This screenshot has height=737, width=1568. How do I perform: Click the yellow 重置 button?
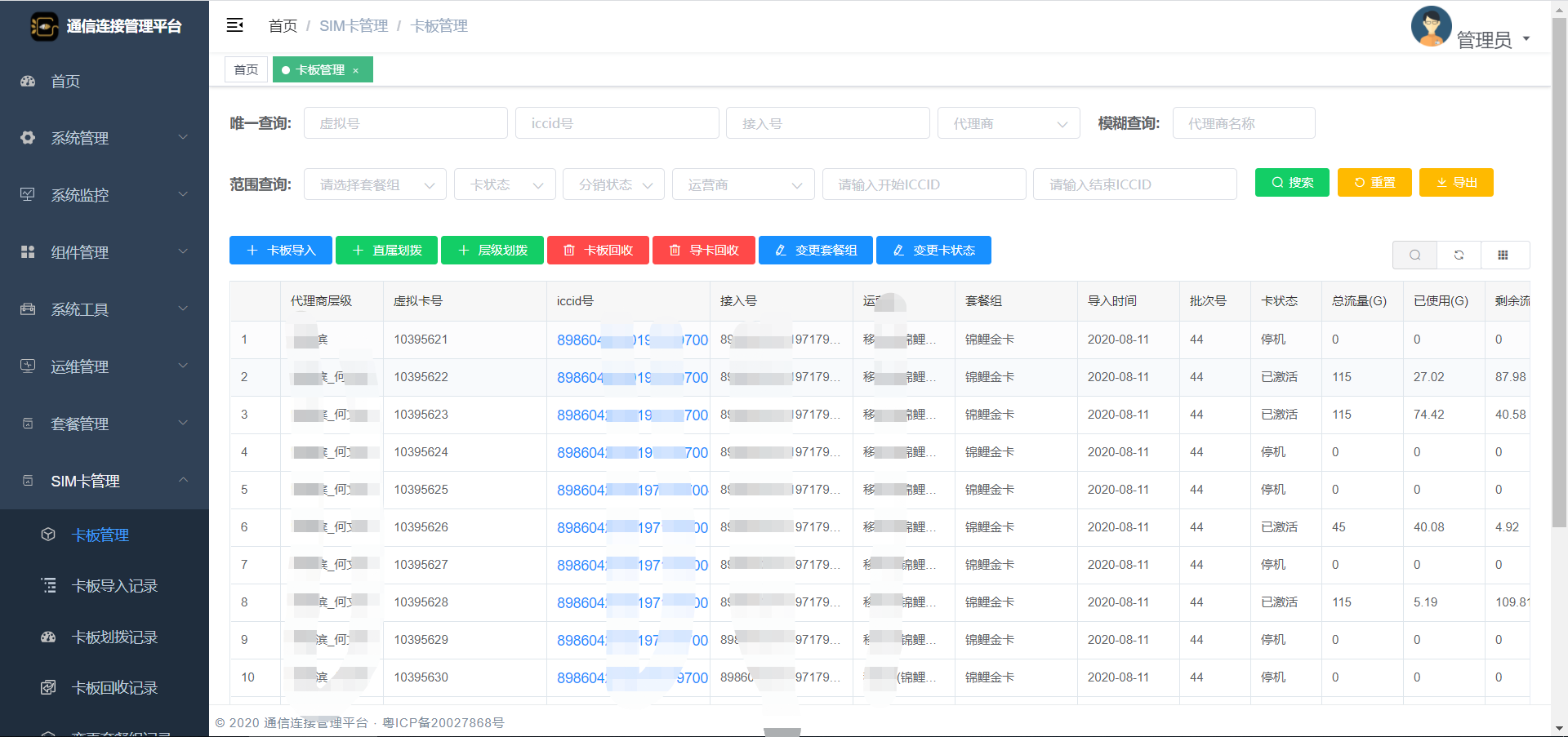(x=1374, y=183)
